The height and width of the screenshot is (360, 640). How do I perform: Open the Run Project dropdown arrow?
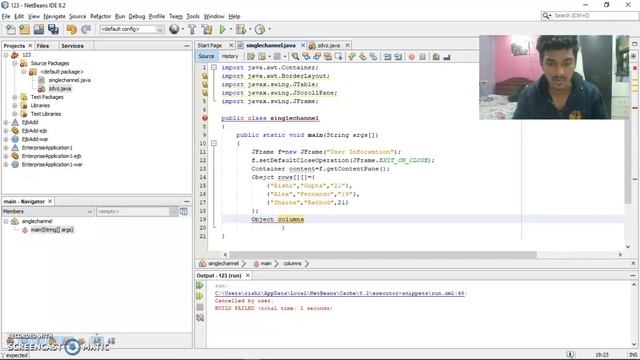tap(231, 29)
